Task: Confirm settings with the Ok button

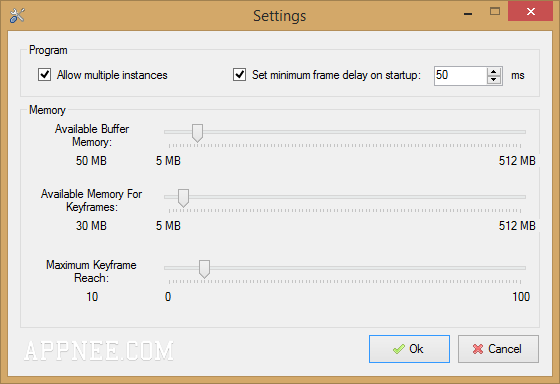Action: point(409,349)
